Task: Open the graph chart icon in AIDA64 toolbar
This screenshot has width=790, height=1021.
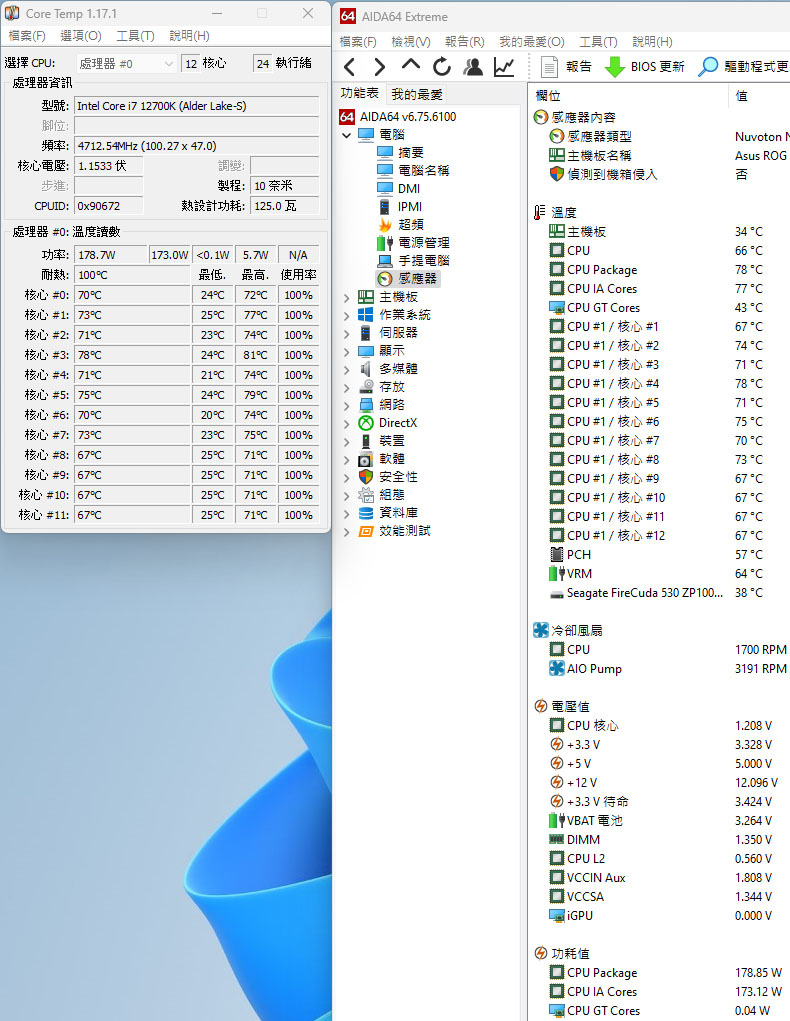Action: click(504, 66)
